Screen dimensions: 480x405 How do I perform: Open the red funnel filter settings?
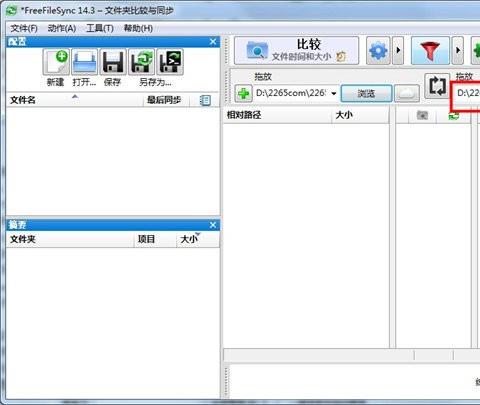click(x=430, y=51)
